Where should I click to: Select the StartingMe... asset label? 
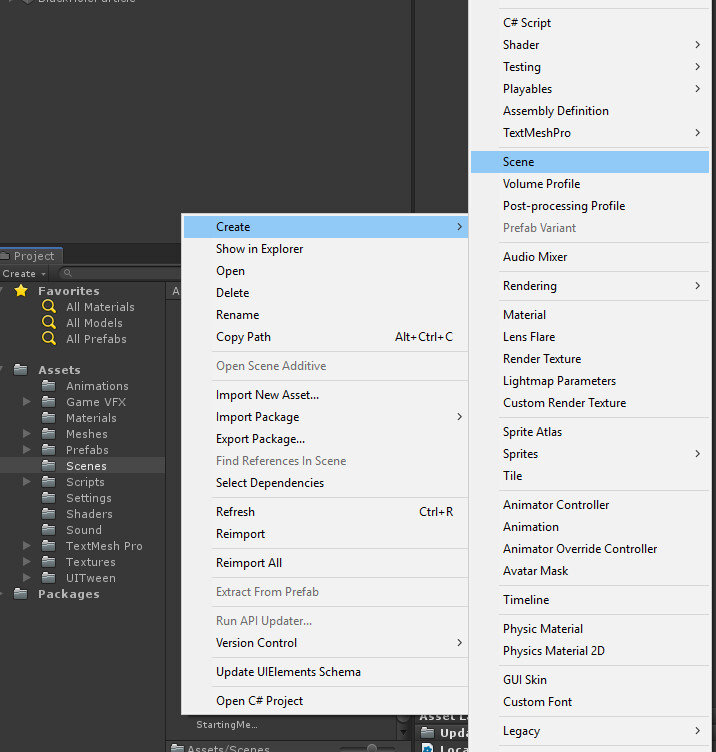(227, 724)
